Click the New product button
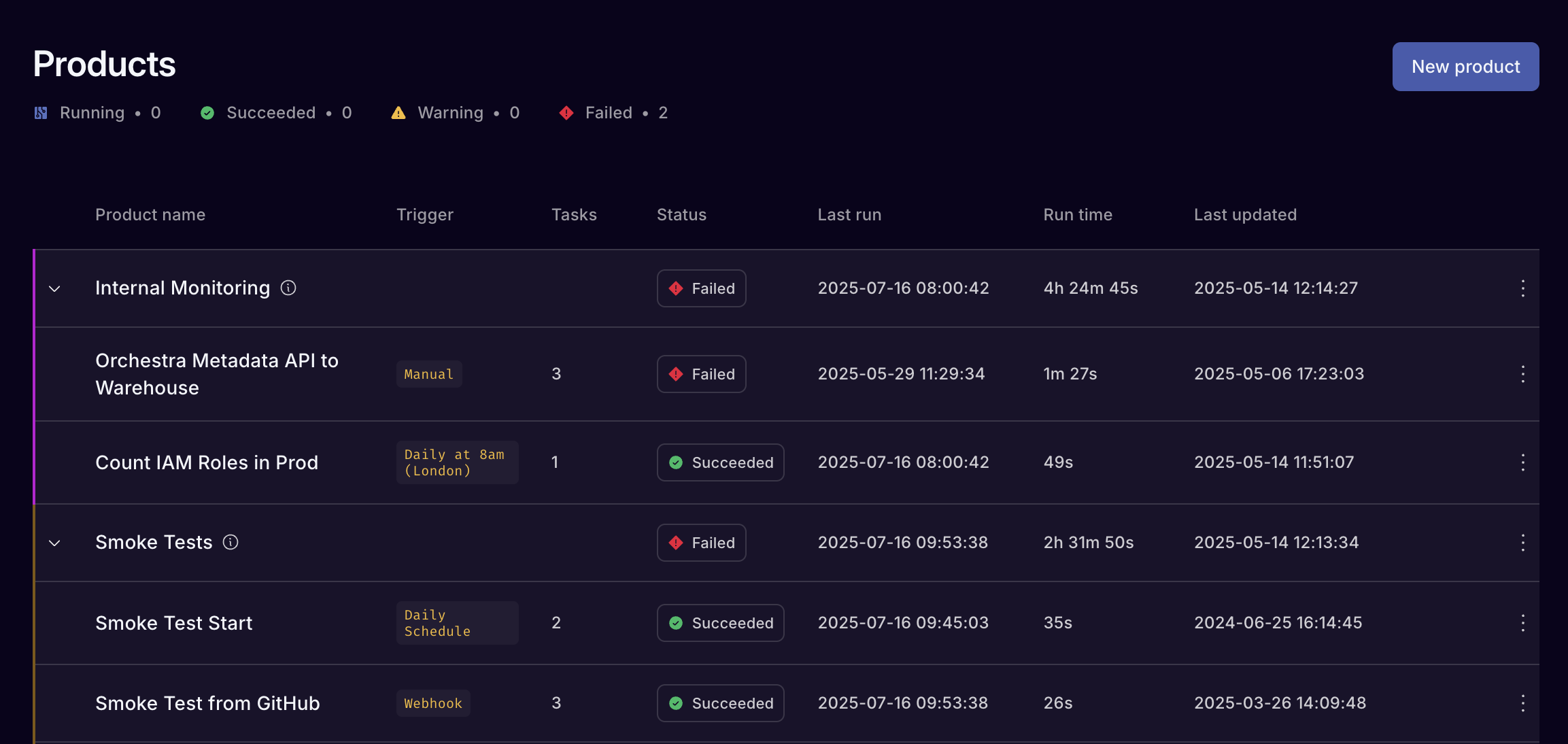Image resolution: width=1568 pixels, height=744 pixels. tap(1465, 67)
